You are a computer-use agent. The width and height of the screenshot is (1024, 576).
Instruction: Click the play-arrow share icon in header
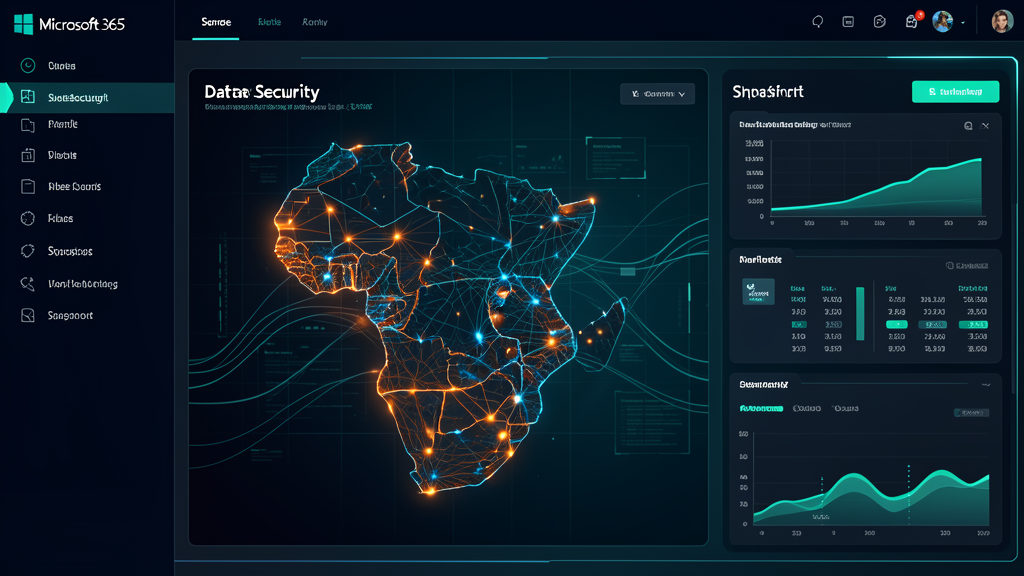880,22
